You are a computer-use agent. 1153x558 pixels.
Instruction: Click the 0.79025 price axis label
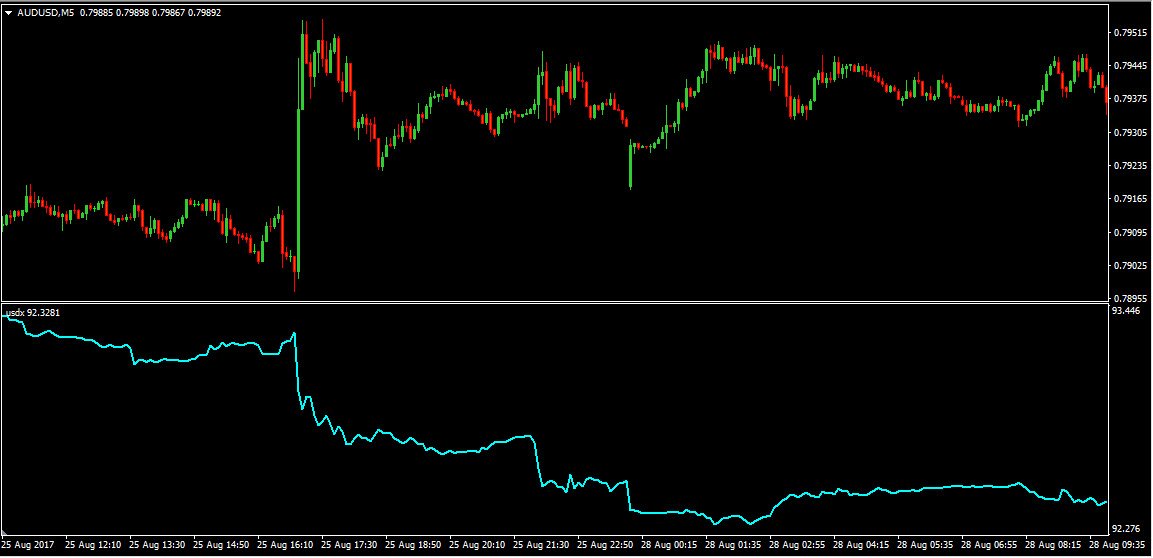click(1129, 266)
